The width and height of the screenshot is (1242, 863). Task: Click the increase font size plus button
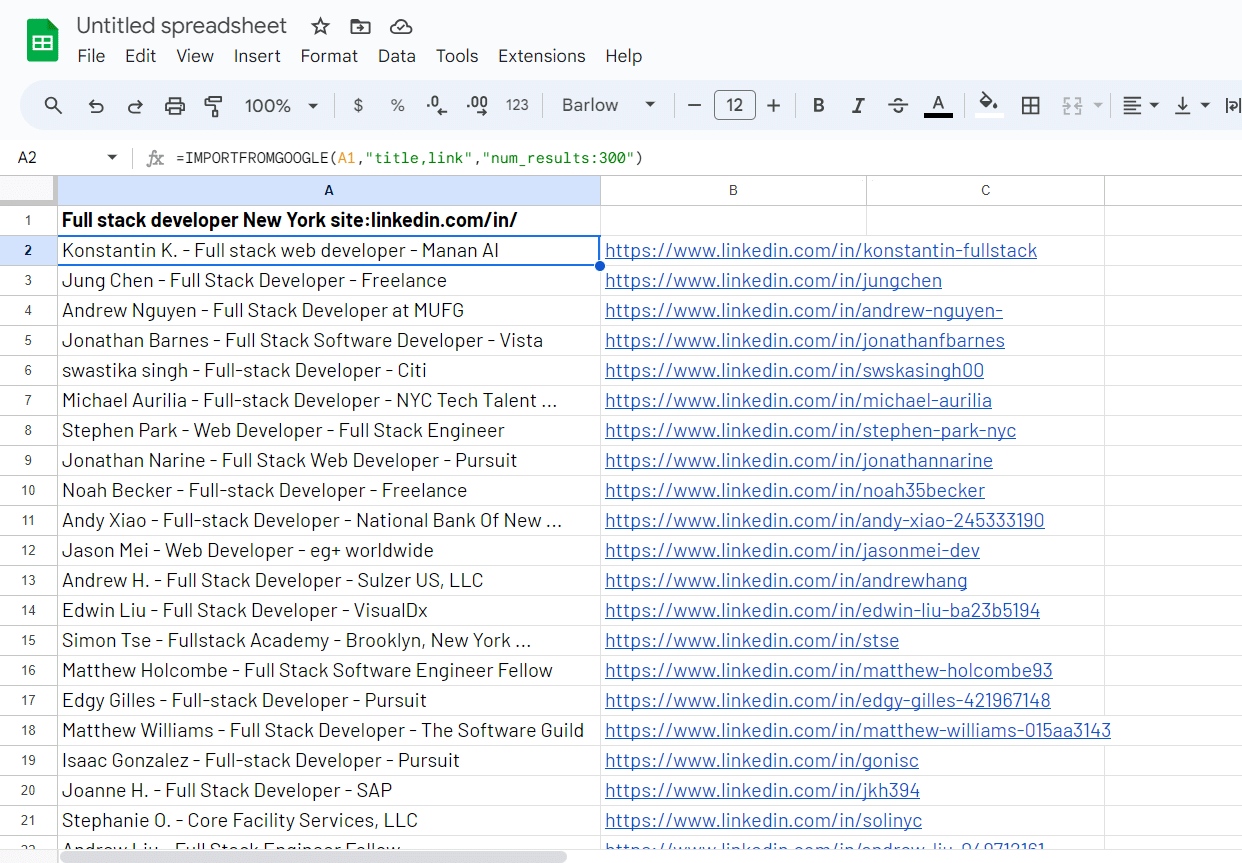point(773,106)
